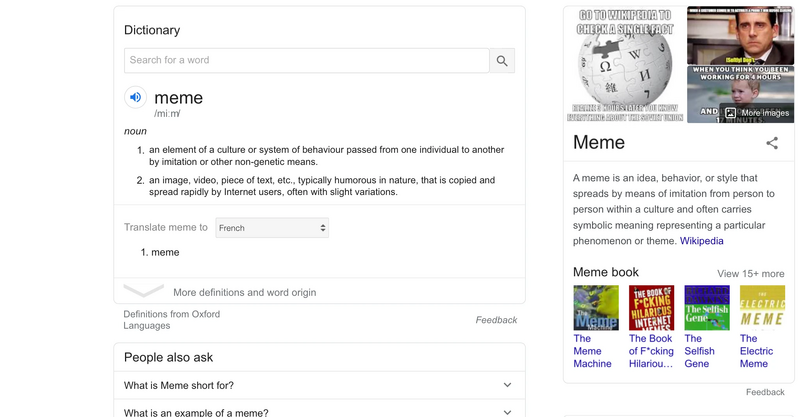Open the French translation language dropdown
800x417 pixels.
(272, 228)
